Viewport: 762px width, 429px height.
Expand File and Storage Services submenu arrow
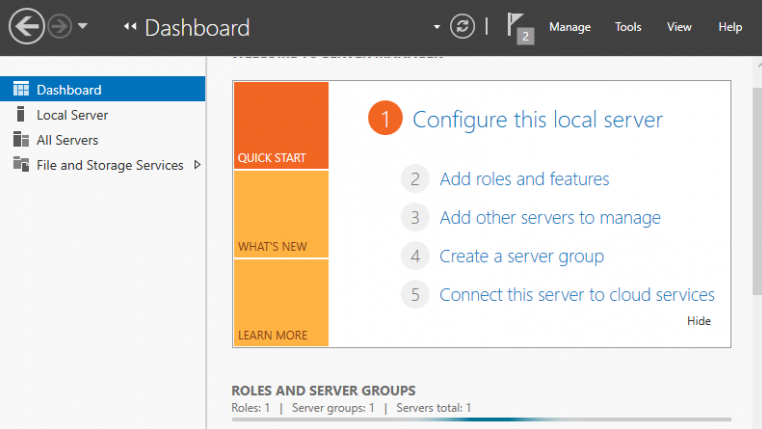pyautogui.click(x=197, y=165)
